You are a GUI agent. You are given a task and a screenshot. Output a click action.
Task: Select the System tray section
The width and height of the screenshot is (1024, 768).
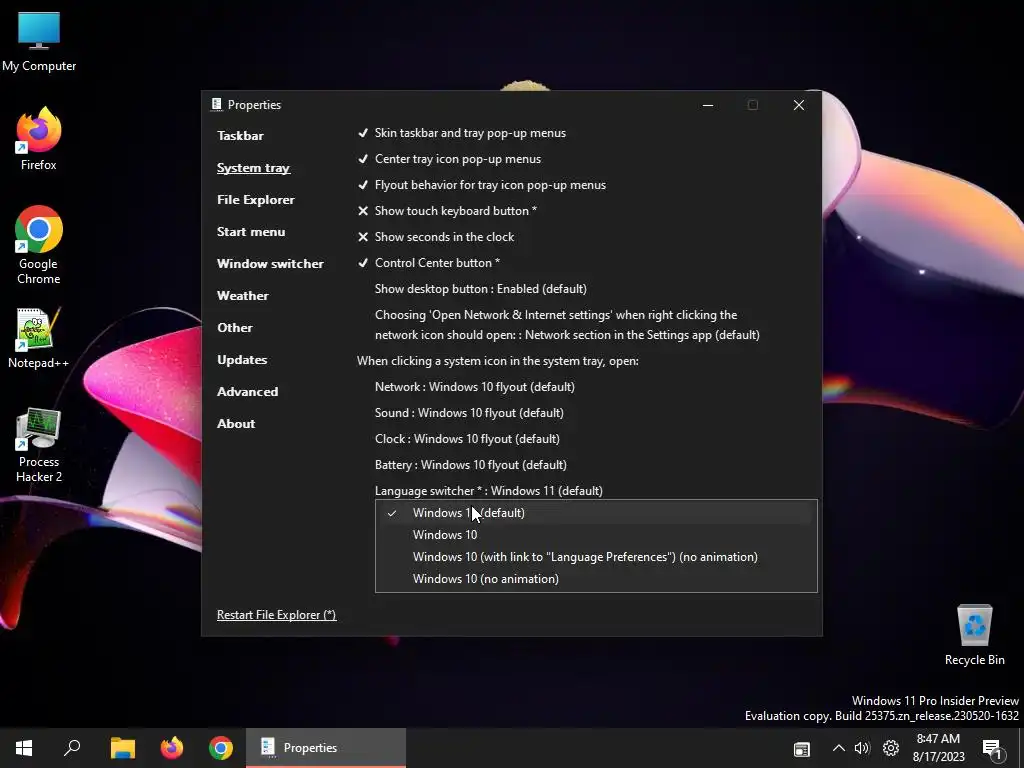253,168
